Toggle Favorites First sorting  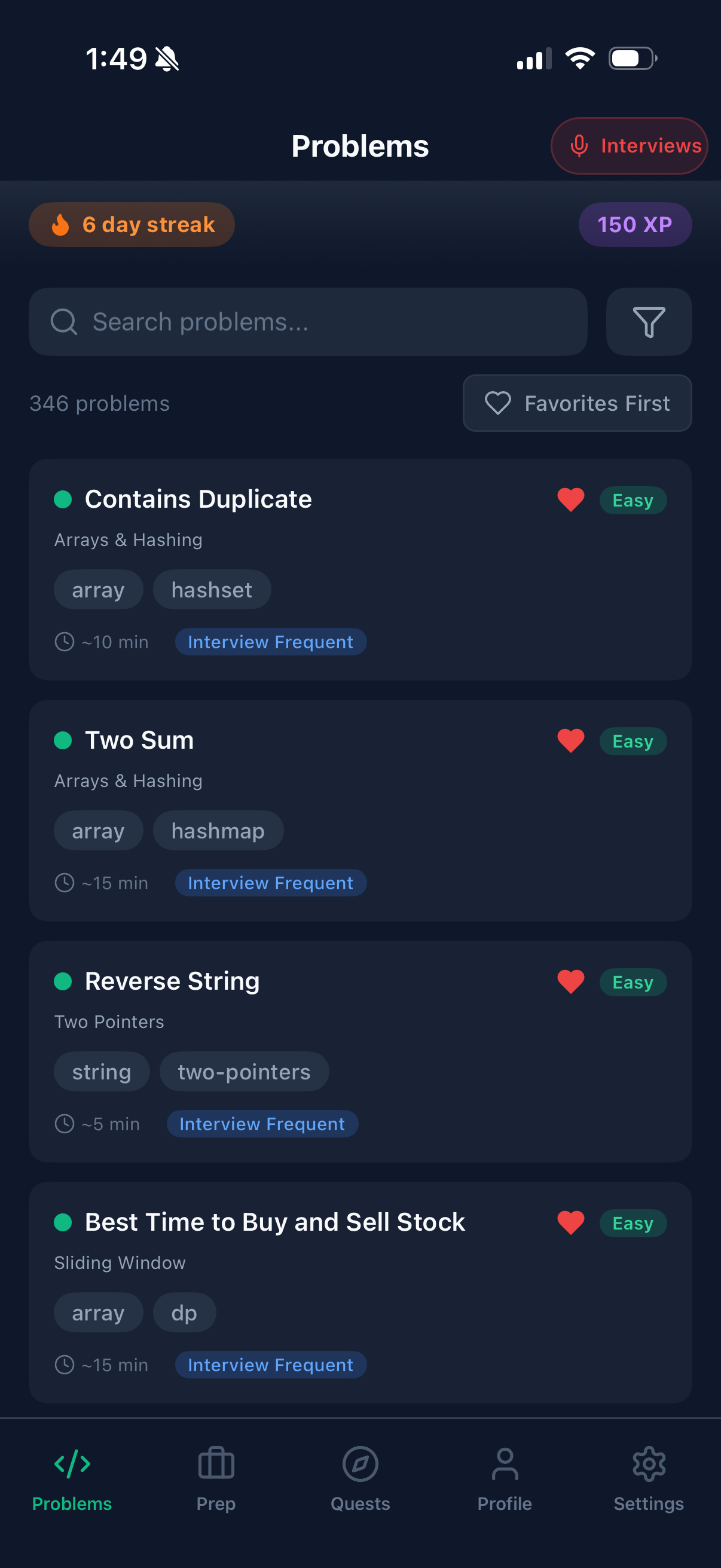[577, 404]
